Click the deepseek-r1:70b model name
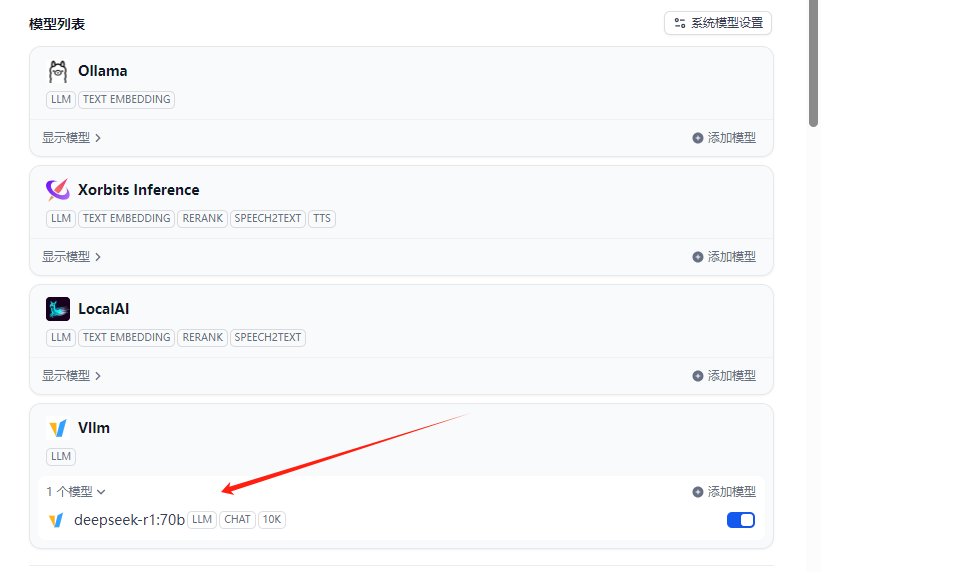 click(x=129, y=520)
